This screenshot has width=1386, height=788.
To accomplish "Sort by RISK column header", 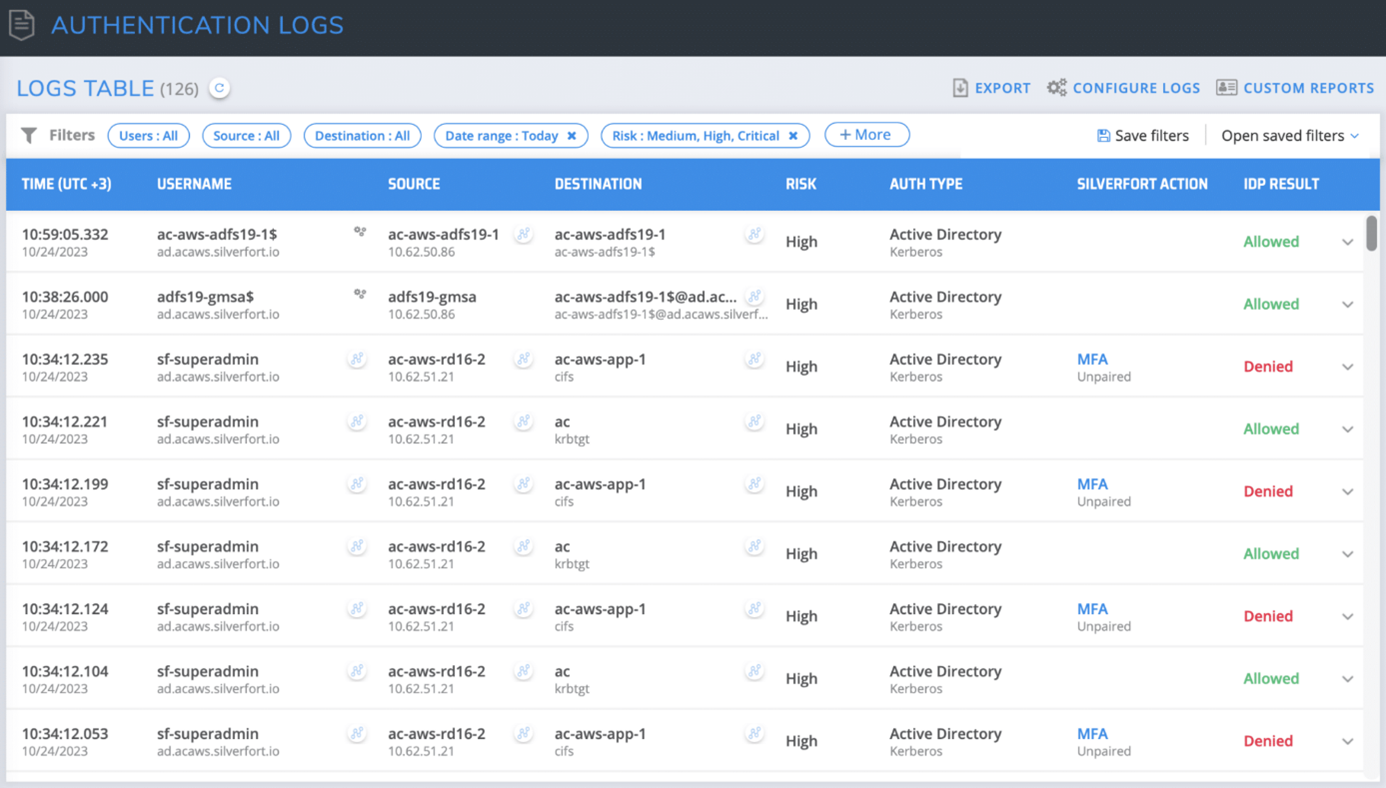I will point(801,184).
